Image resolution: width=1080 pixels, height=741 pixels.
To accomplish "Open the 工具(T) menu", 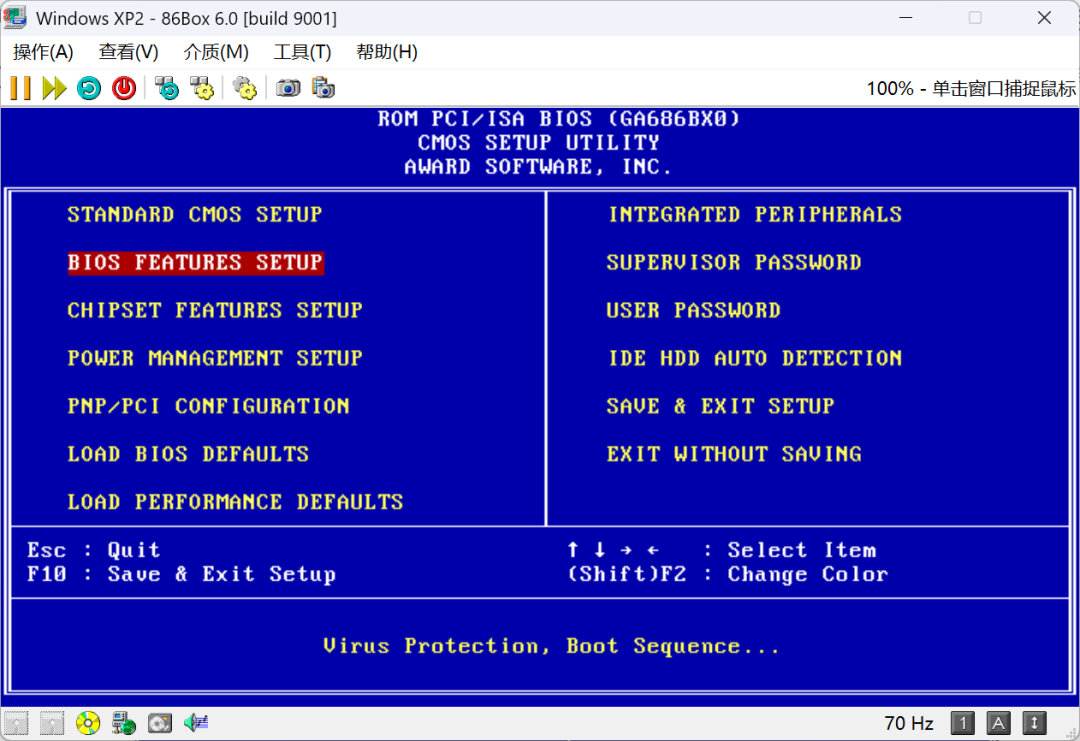I will (302, 52).
